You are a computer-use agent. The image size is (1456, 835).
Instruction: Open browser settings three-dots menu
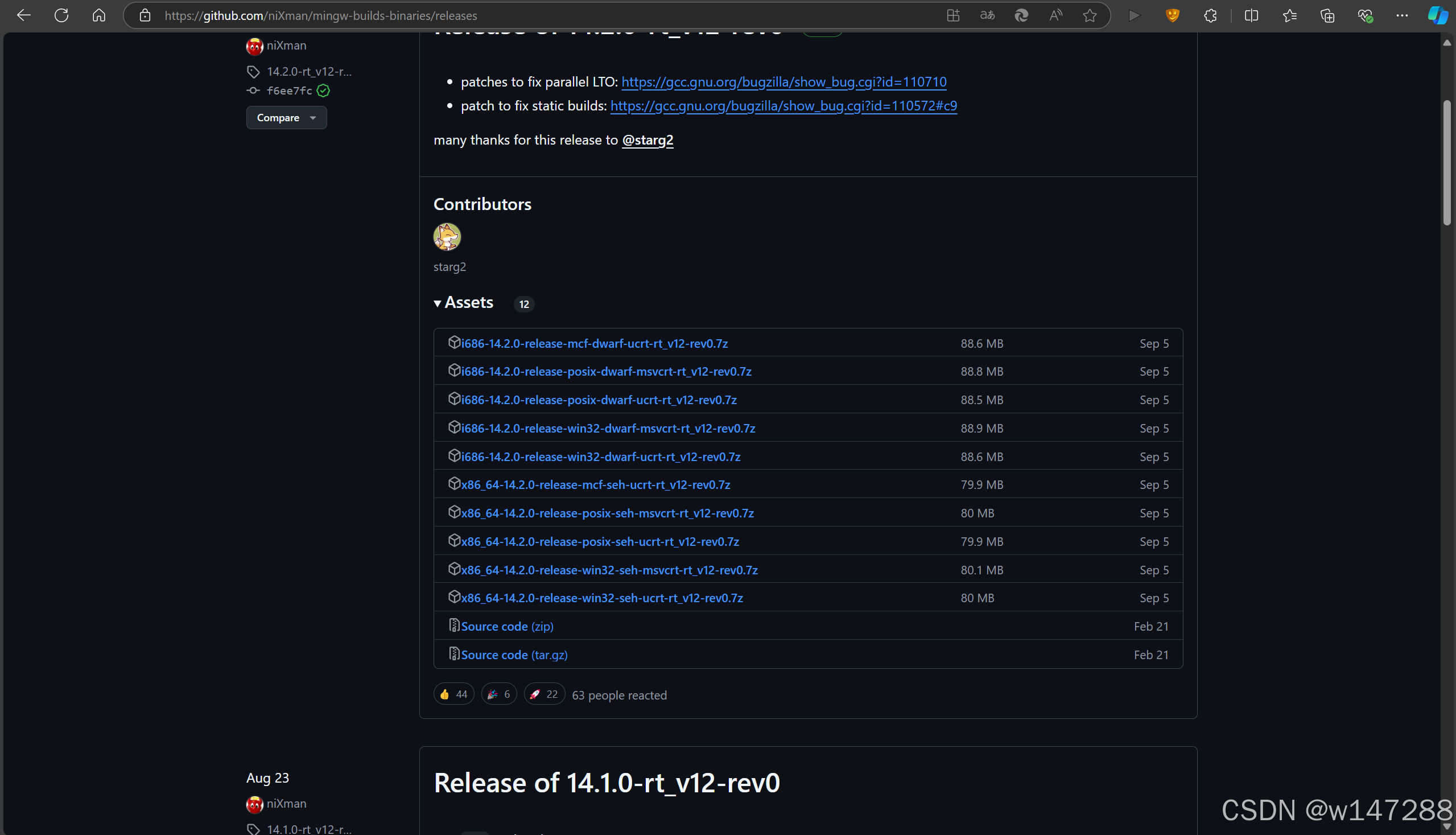(1401, 15)
